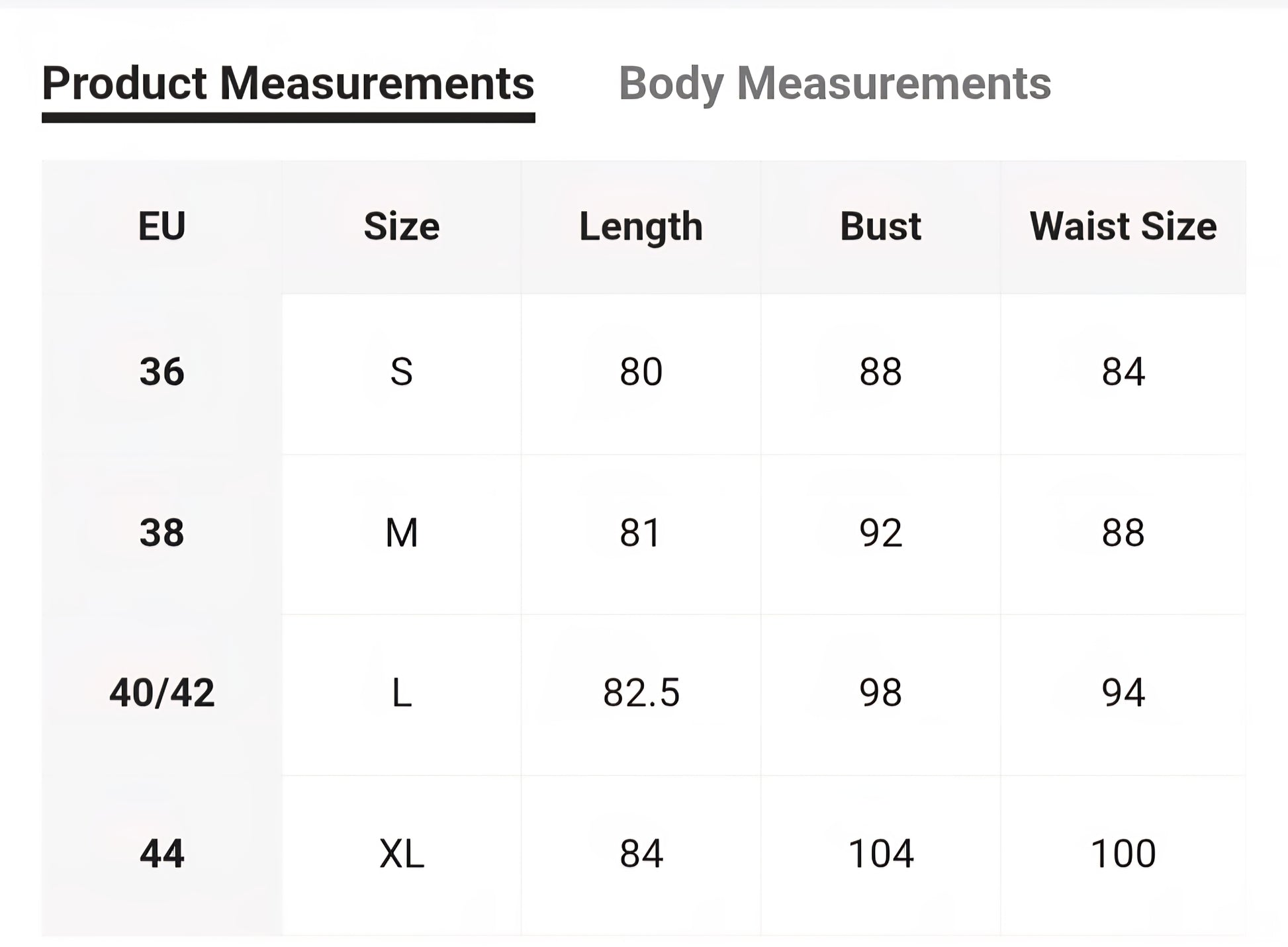Click the 94 waist size value
This screenshot has height=947, width=1288.
coord(1123,694)
